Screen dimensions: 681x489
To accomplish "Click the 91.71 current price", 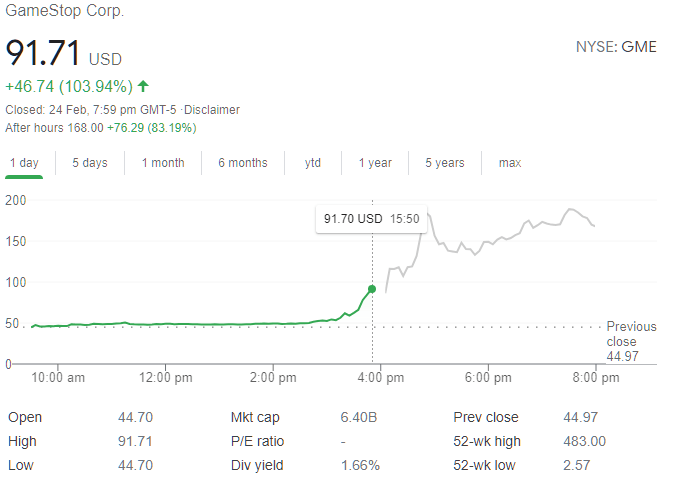I will (43, 53).
